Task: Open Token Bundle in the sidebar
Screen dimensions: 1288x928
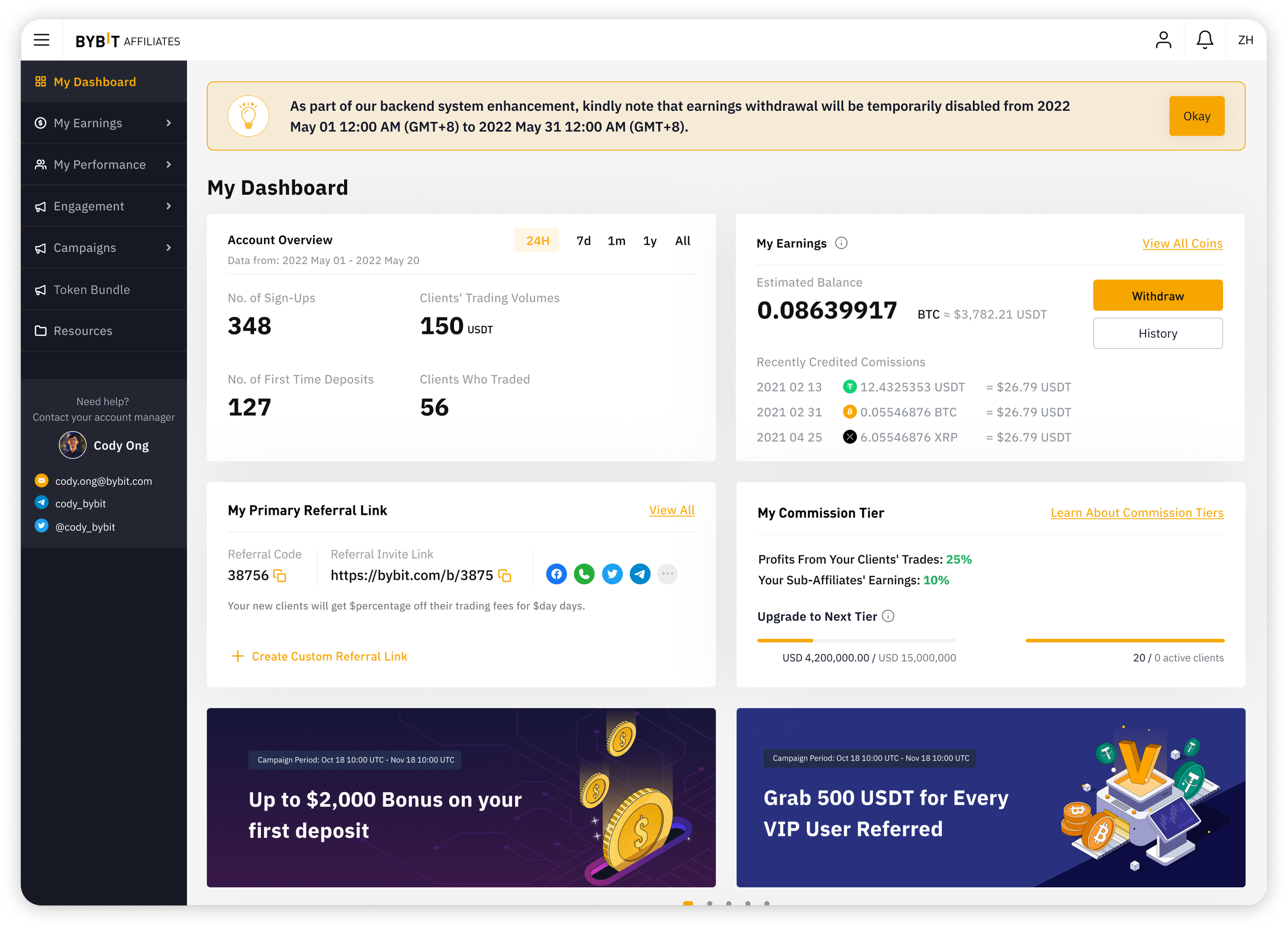Action: coord(91,290)
